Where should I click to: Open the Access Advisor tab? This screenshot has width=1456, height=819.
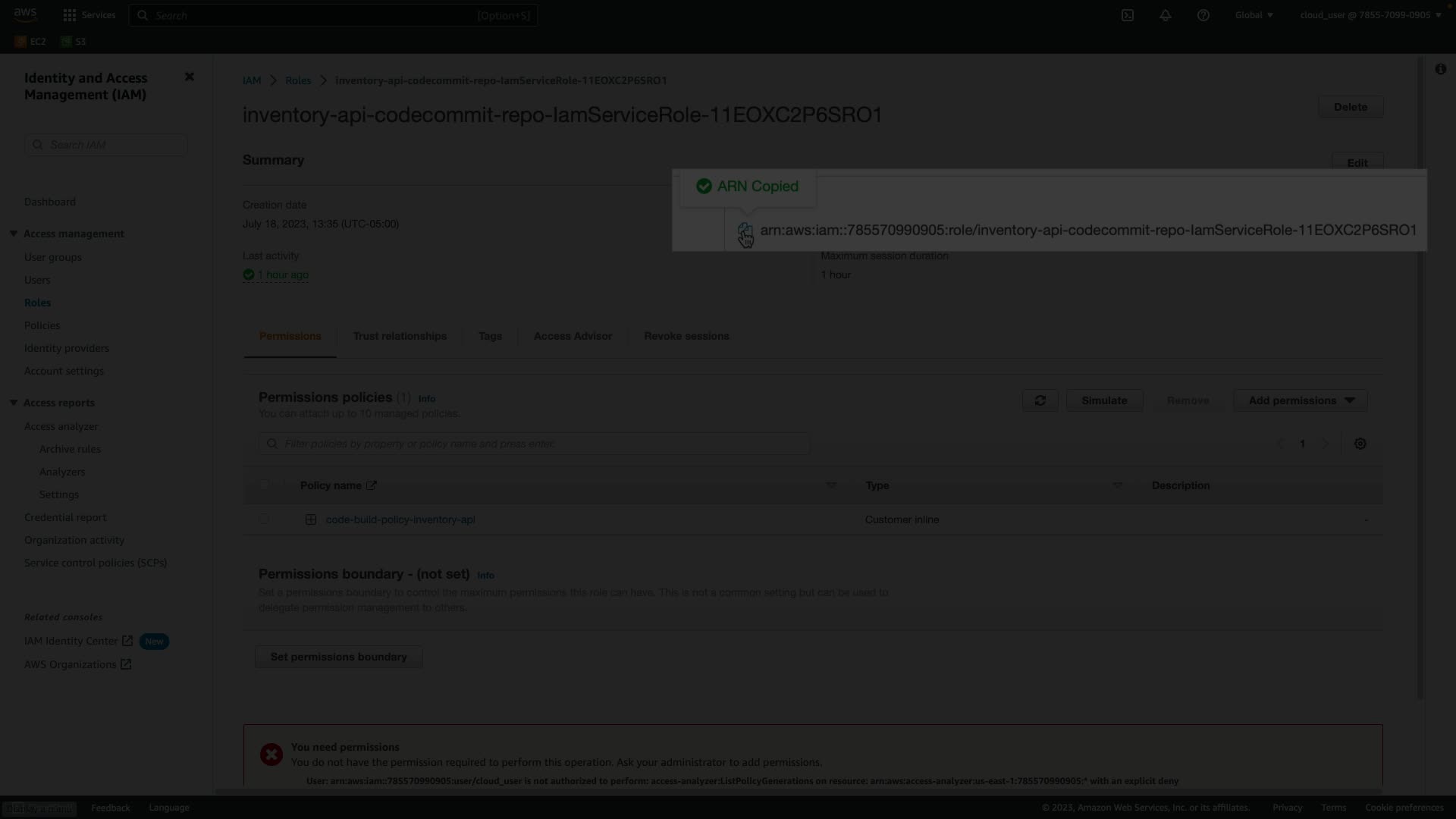pos(573,336)
